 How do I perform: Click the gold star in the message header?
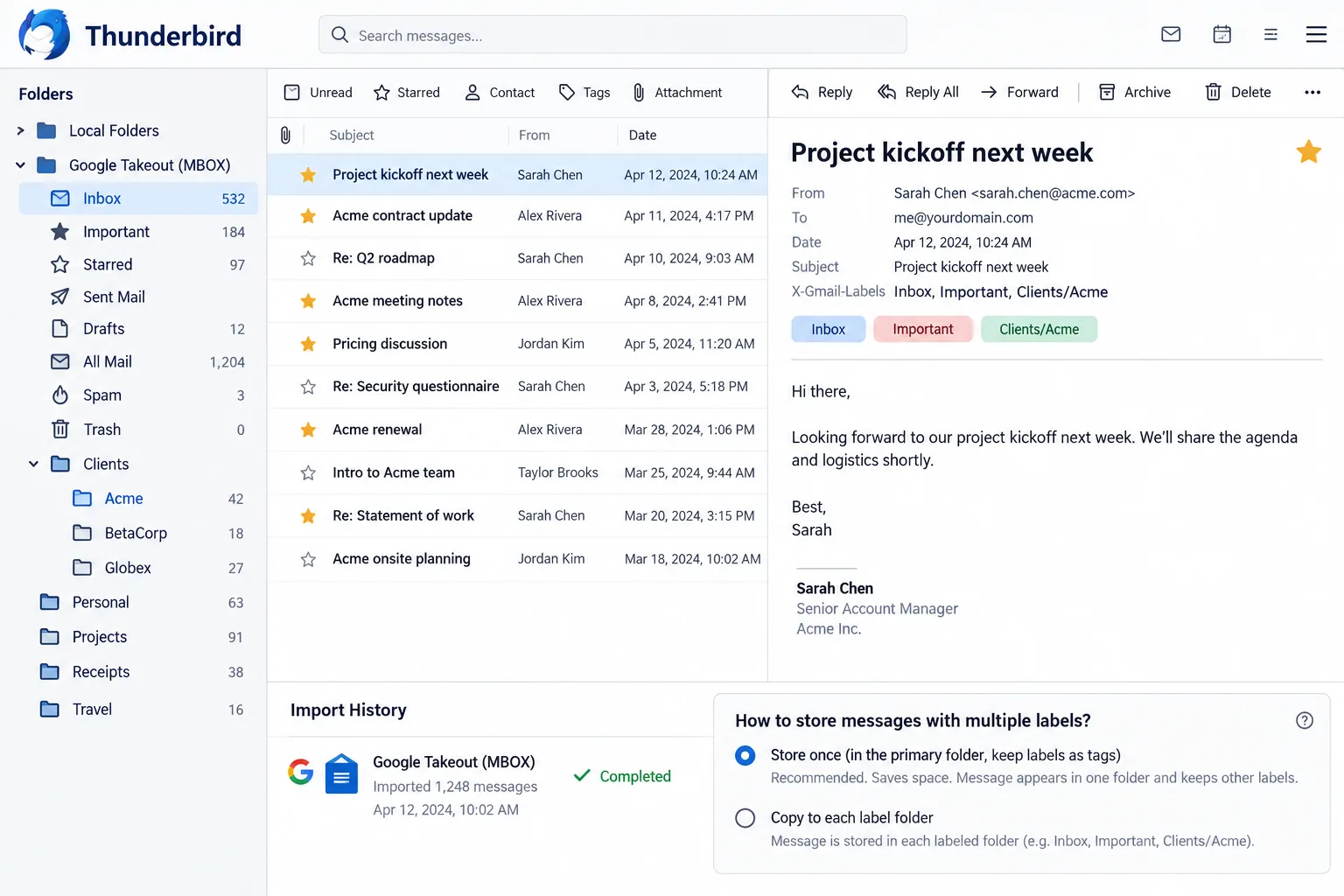[x=1309, y=151]
